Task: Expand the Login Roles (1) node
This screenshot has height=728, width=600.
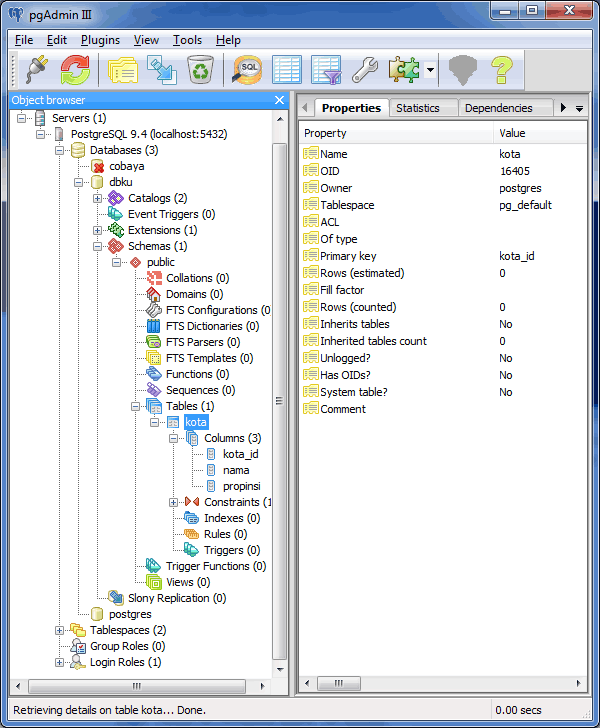Action: tap(59, 662)
